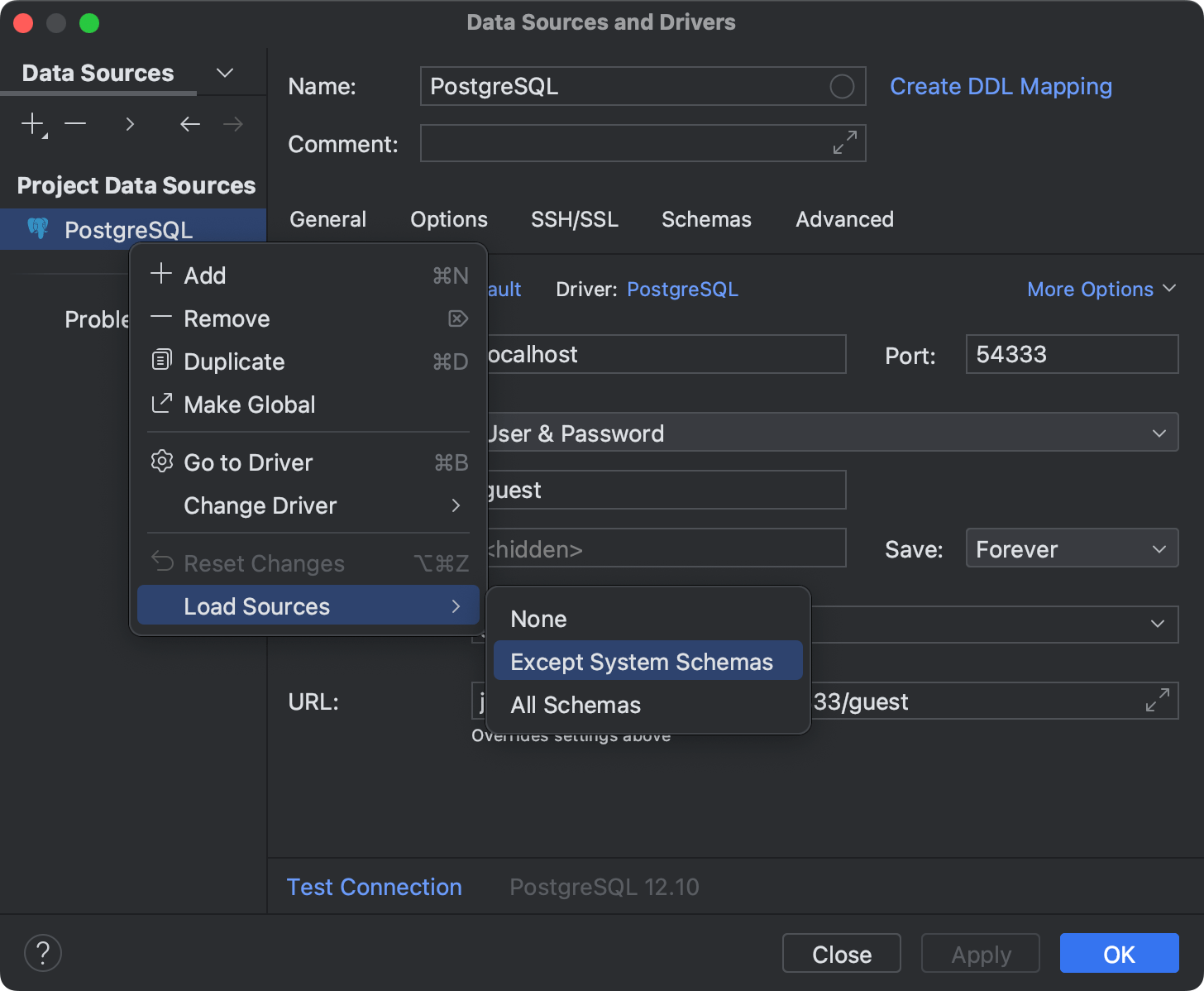Viewport: 1204px width, 991px height.
Task: Click the minus icon to remove data source
Action: point(75,124)
